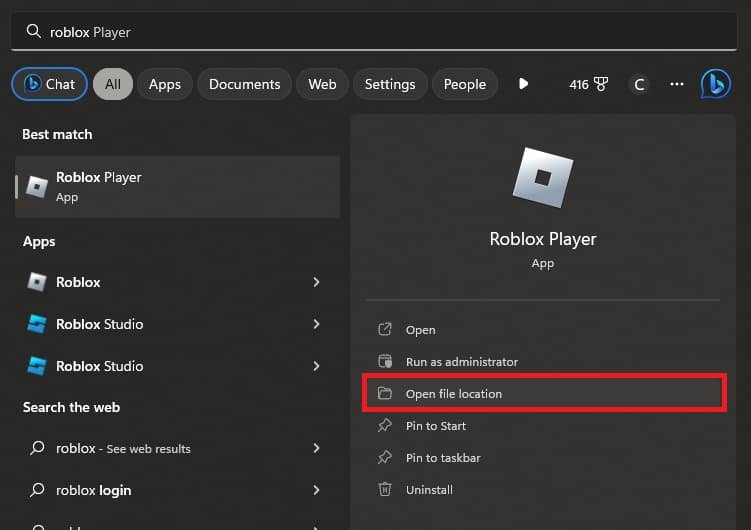Expand the Roblox app result chevron
This screenshot has width=751, height=530.
point(316,282)
